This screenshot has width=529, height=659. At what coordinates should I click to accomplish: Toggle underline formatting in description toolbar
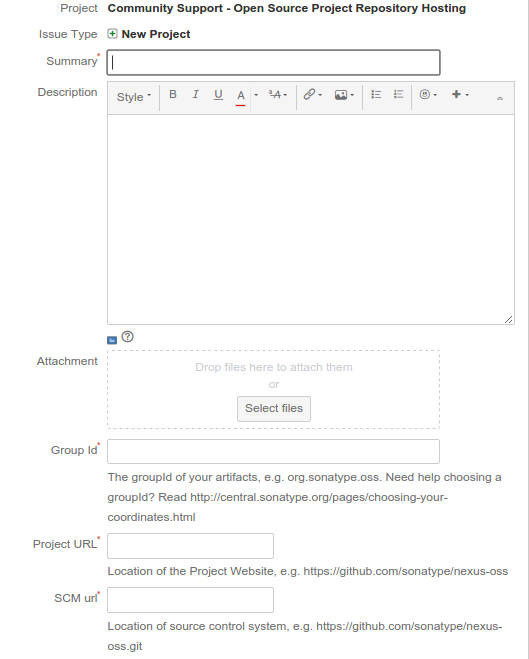218,95
